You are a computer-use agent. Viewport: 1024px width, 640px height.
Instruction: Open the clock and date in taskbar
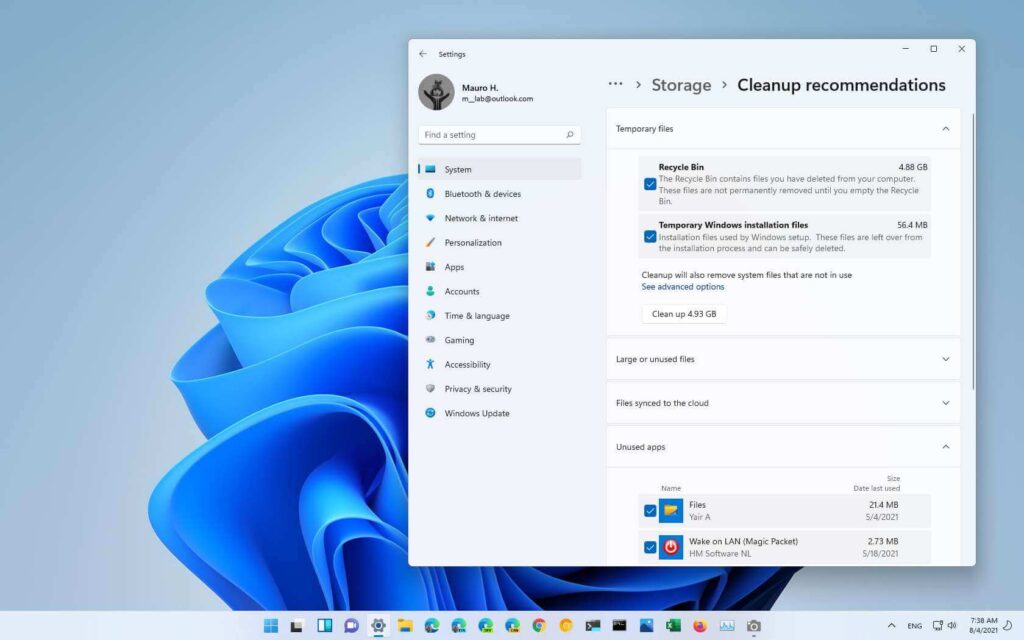tap(984, 626)
